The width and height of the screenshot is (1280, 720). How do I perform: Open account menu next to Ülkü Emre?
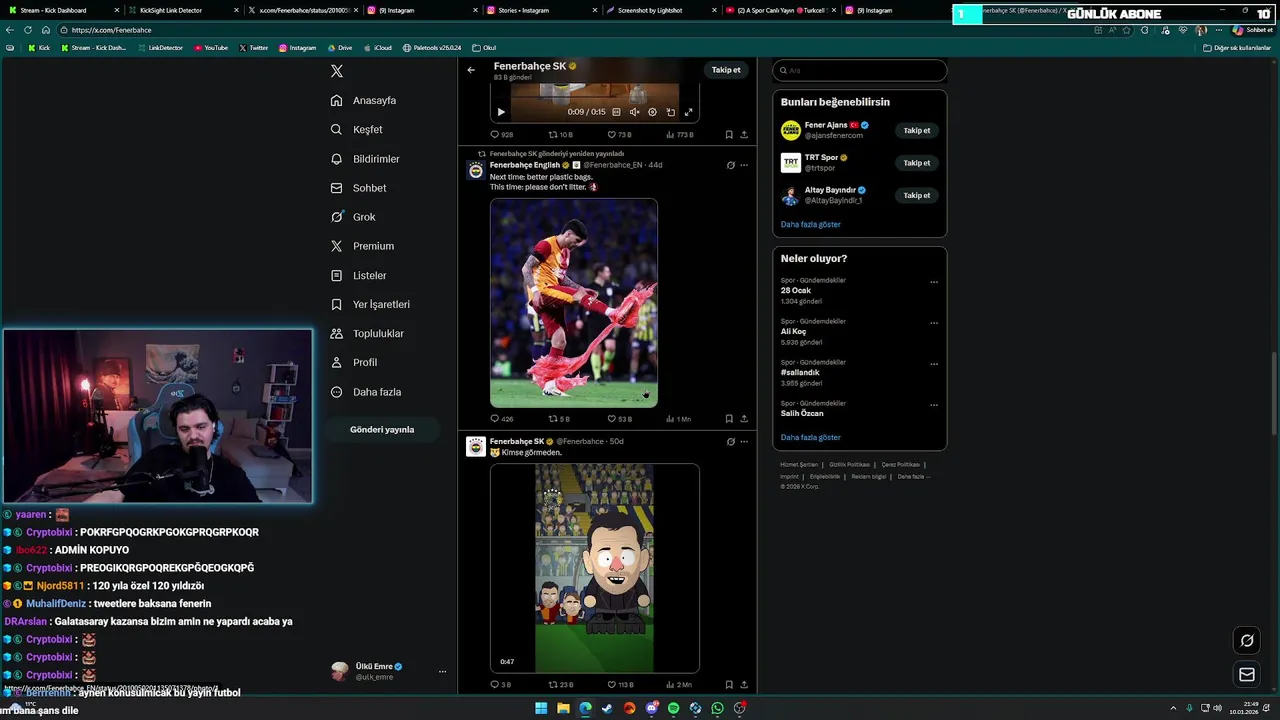coord(442,672)
